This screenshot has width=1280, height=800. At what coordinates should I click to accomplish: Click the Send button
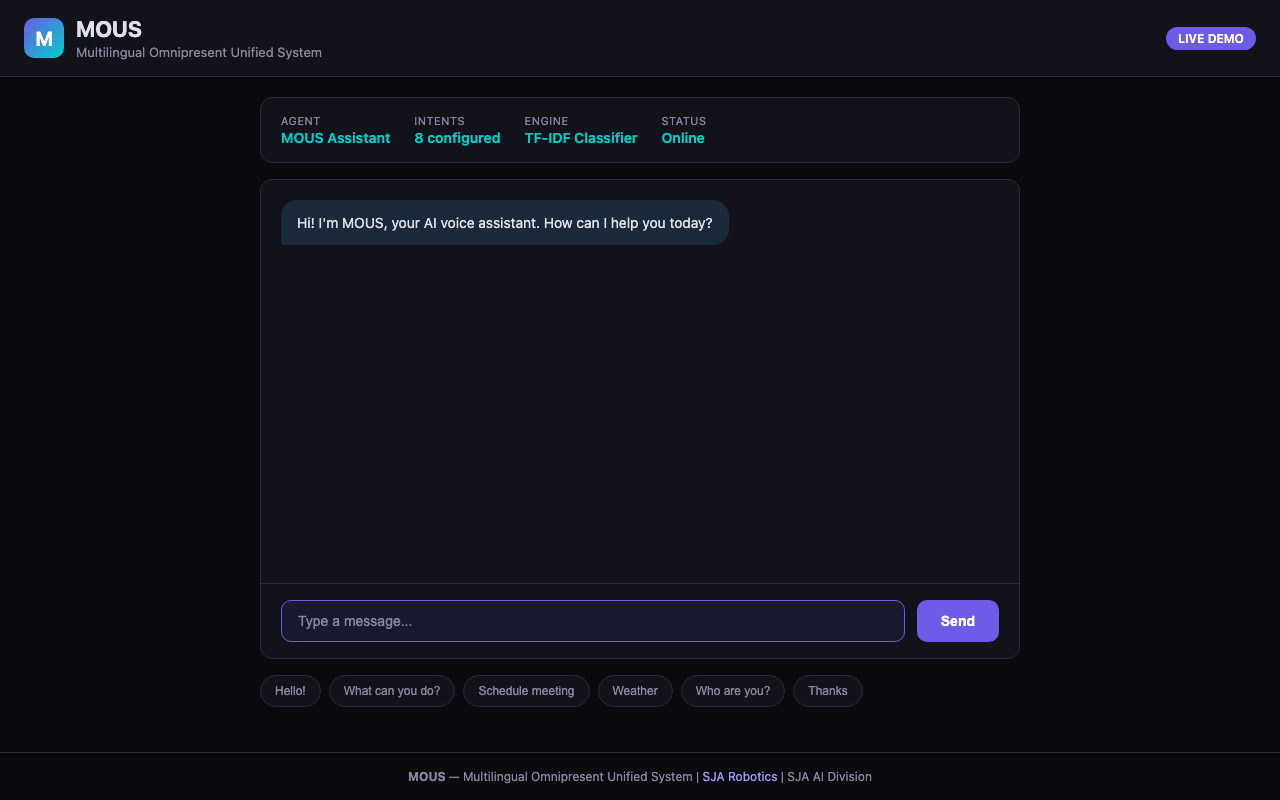click(x=957, y=621)
